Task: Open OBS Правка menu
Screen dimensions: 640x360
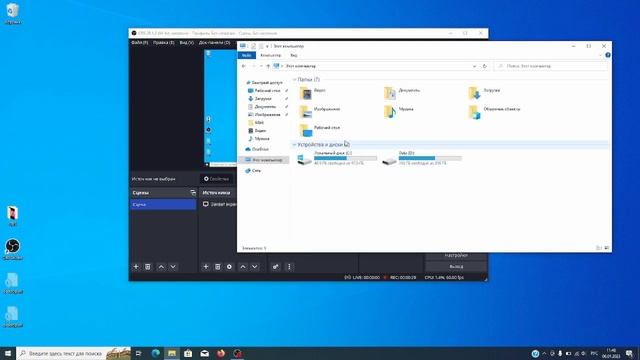Action: coord(164,42)
